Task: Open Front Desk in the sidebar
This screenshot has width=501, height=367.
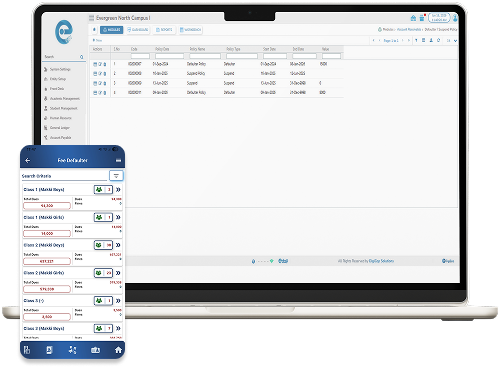Action: (54, 89)
